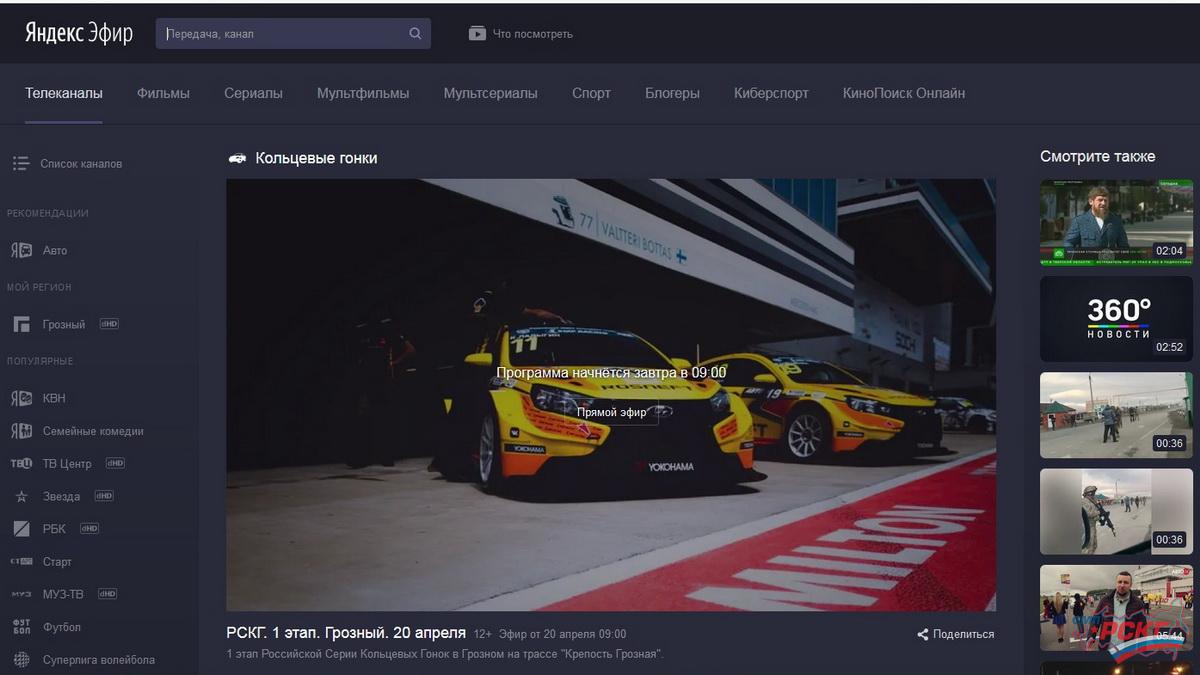
Task: Click the Семейные комедии channel icon
Action: pyautogui.click(x=21, y=431)
